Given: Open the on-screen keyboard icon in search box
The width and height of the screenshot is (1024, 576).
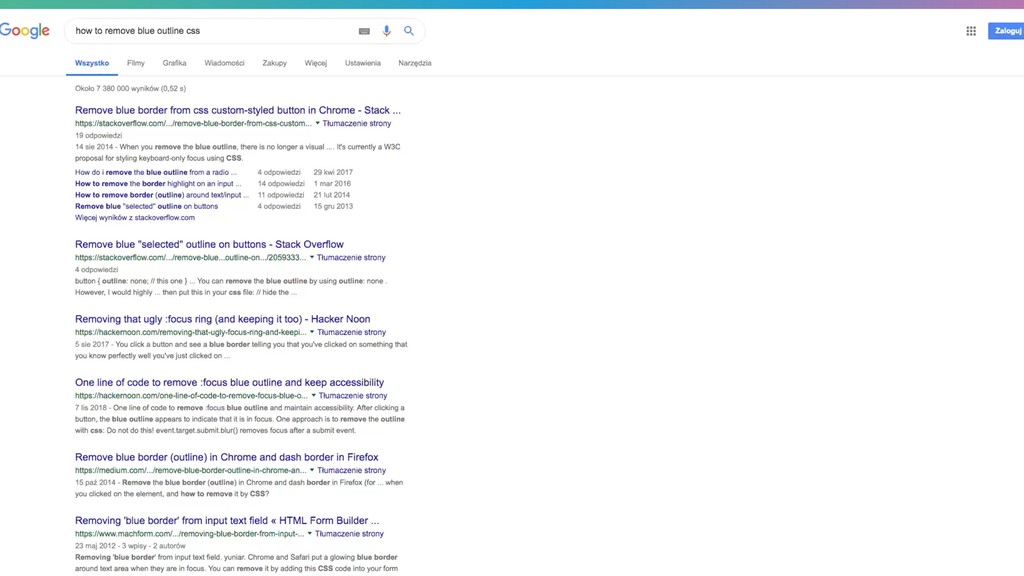Looking at the screenshot, I should tap(364, 31).
